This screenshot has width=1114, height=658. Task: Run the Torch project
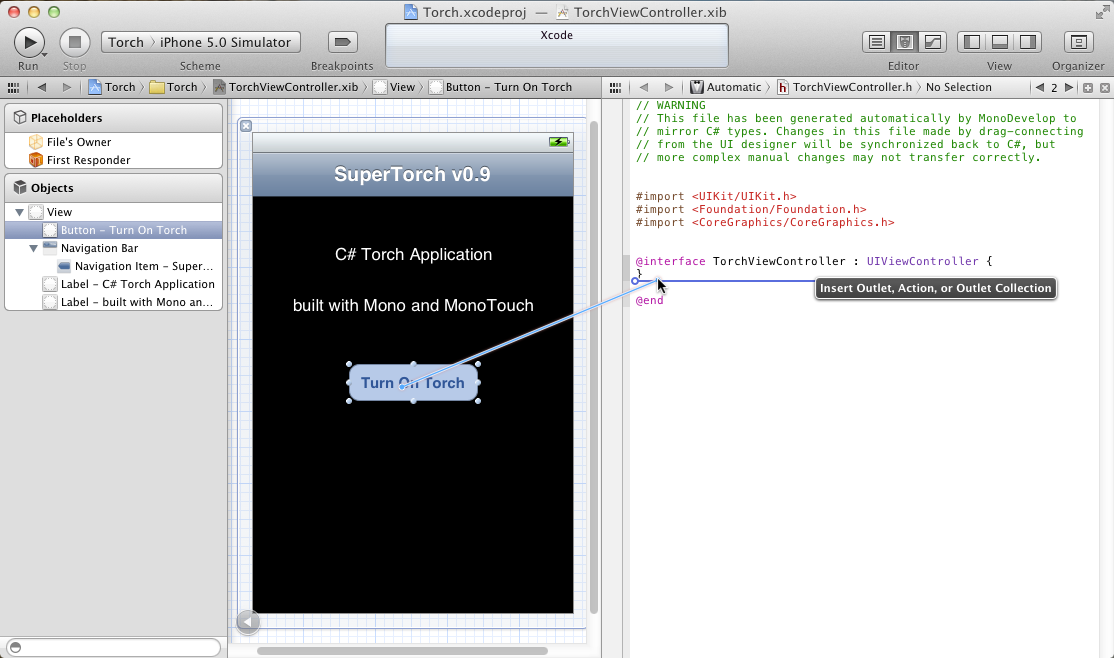(x=28, y=42)
